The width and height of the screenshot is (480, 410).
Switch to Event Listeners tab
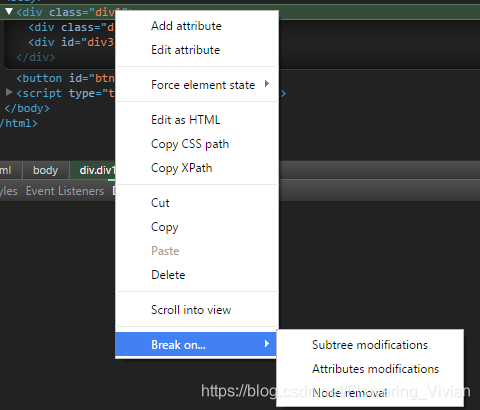65,191
